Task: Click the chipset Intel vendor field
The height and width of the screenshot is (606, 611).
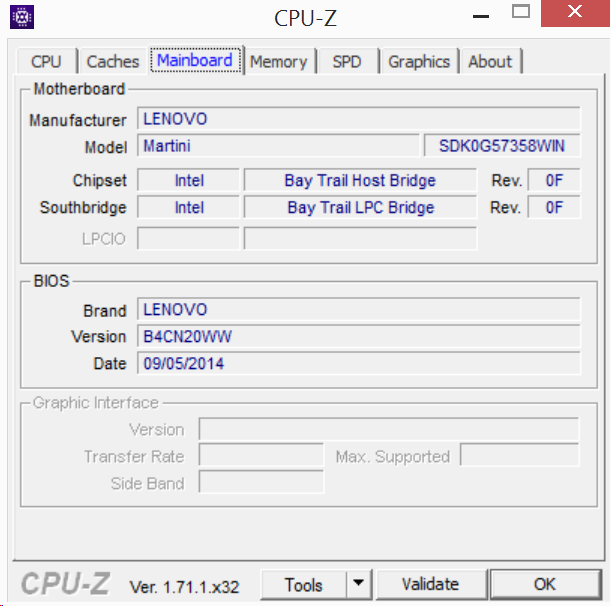Action: click(189, 180)
